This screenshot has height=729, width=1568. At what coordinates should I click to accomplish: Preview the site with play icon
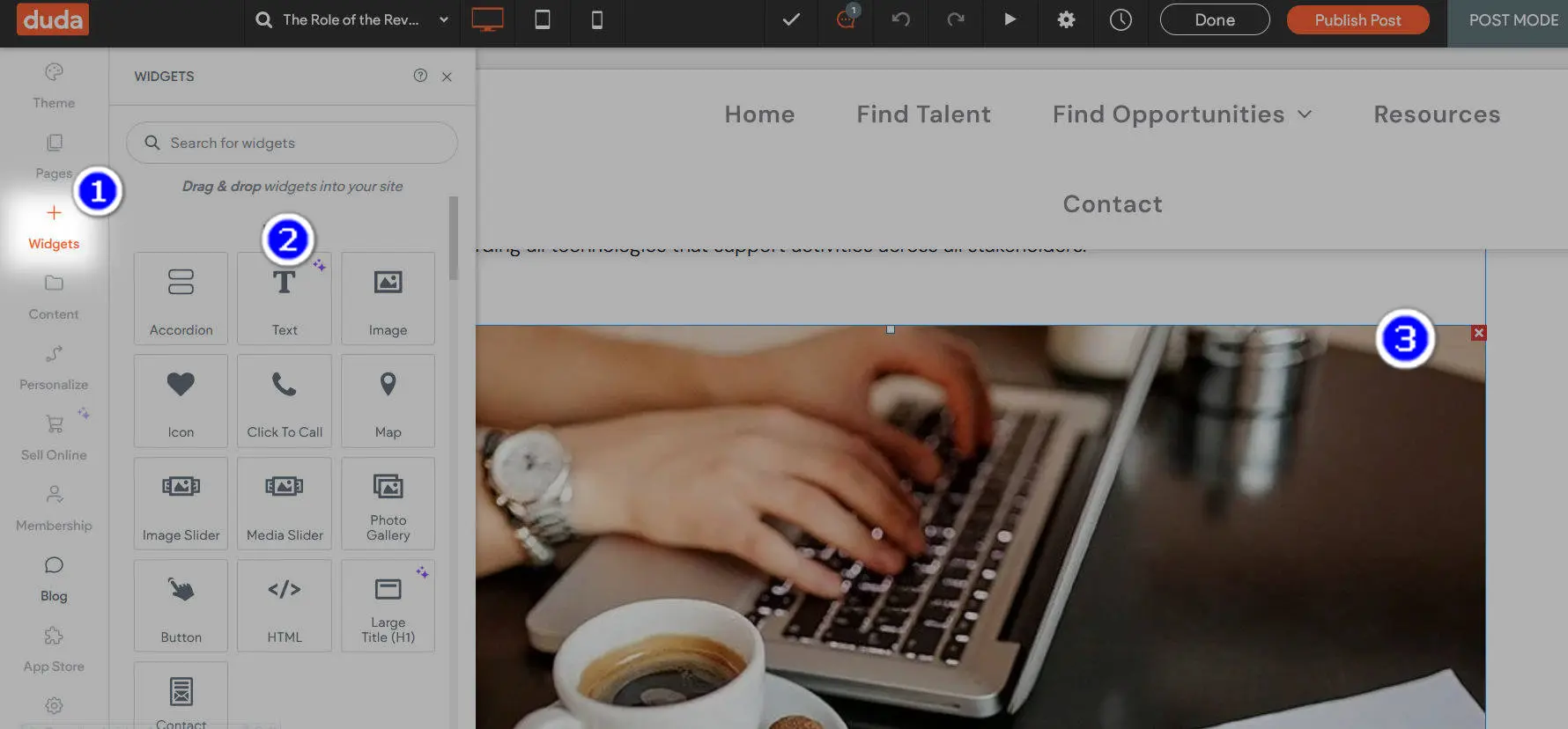tap(1010, 19)
